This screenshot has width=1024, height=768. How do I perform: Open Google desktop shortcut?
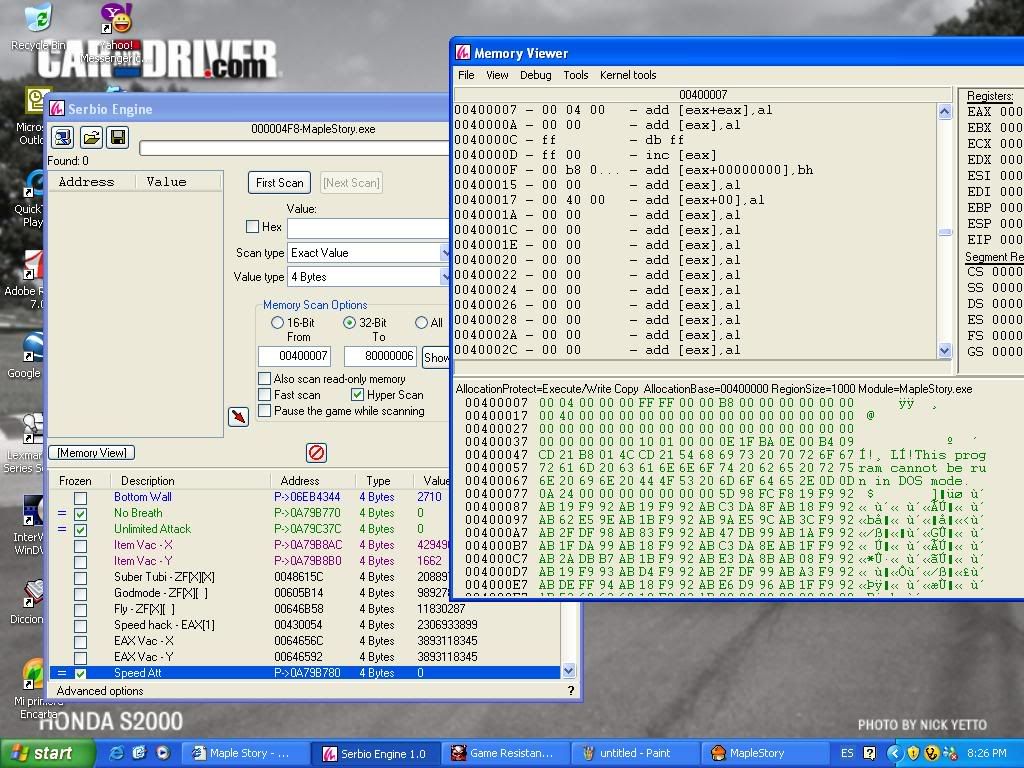click(x=25, y=356)
